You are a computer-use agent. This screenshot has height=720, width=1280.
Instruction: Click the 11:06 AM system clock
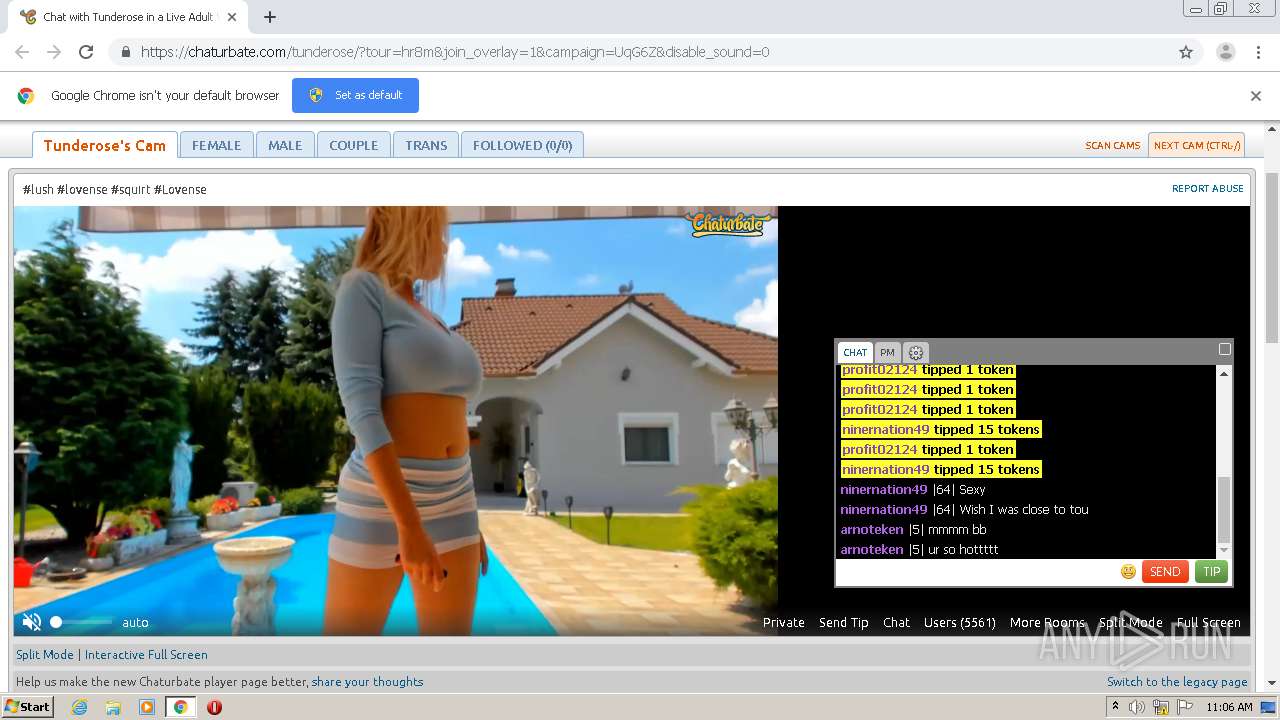pos(1229,707)
